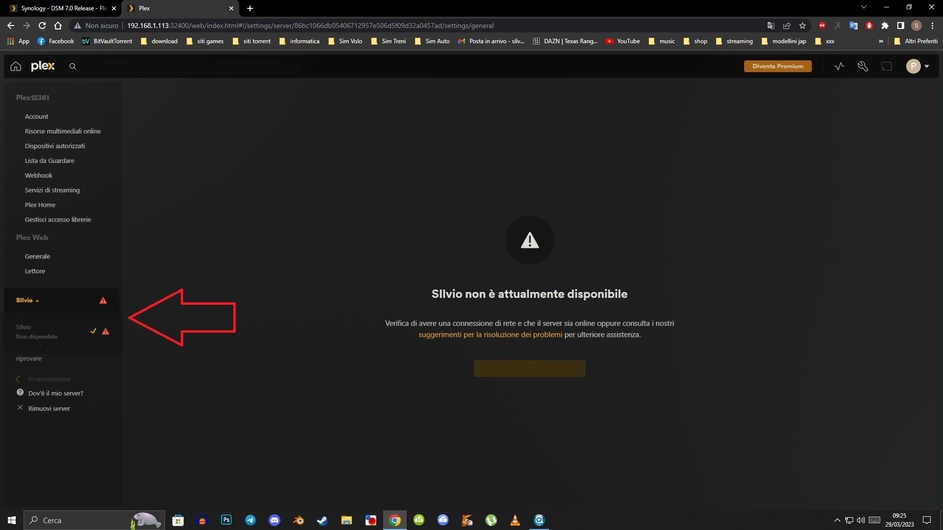Open Plex Web Generale settings
Image resolution: width=943 pixels, height=530 pixels.
coord(37,256)
